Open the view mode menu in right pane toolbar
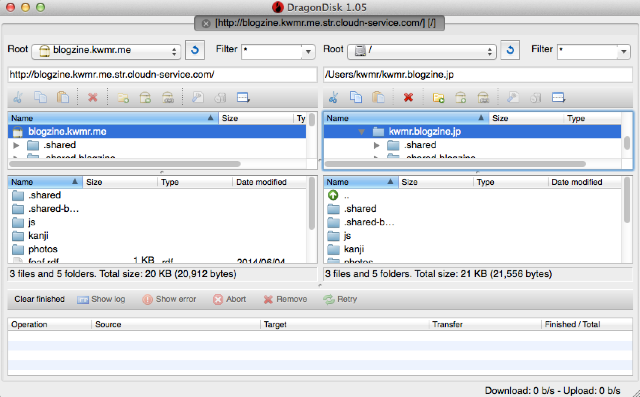The height and width of the screenshot is (397, 640). pyautogui.click(x=559, y=98)
